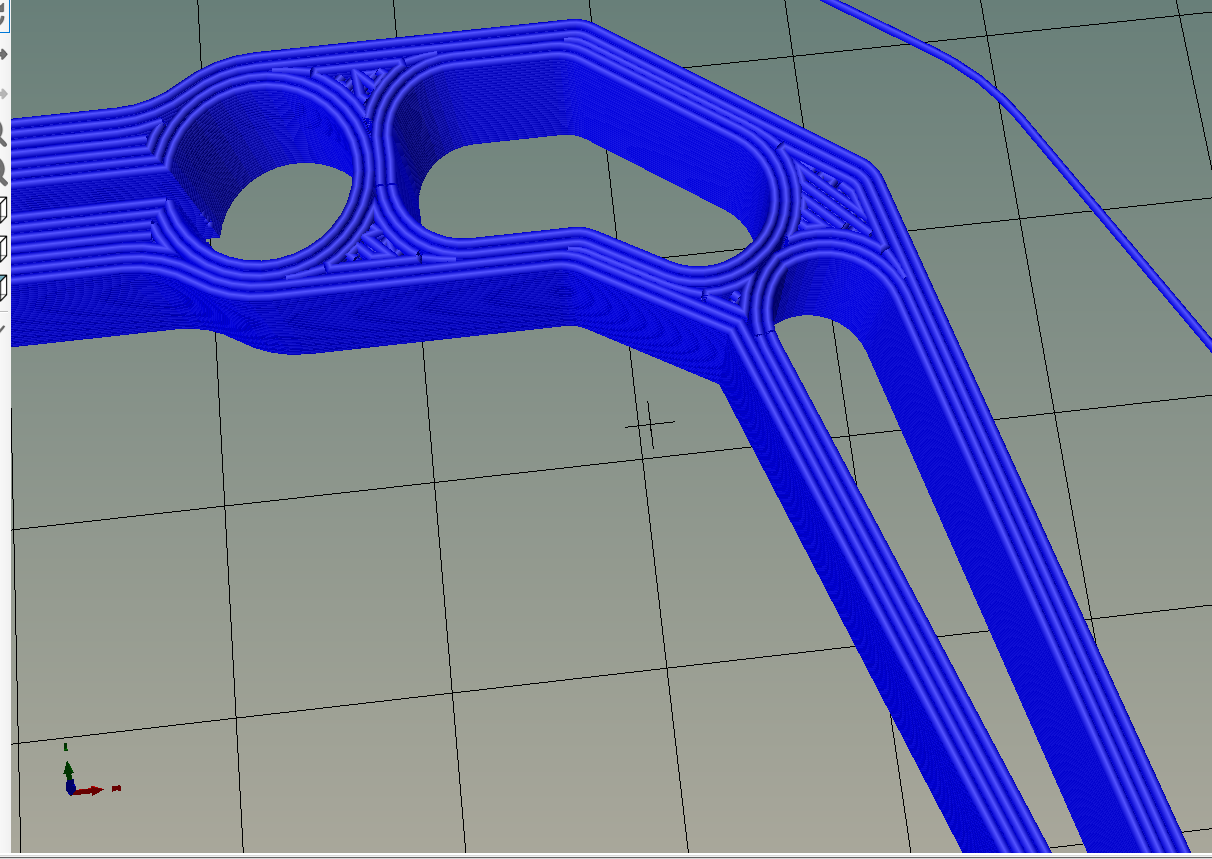Viewport: 1212px width, 859px height.
Task: Click the green Y-axis arrow on the gizmo
Action: pos(68,768)
